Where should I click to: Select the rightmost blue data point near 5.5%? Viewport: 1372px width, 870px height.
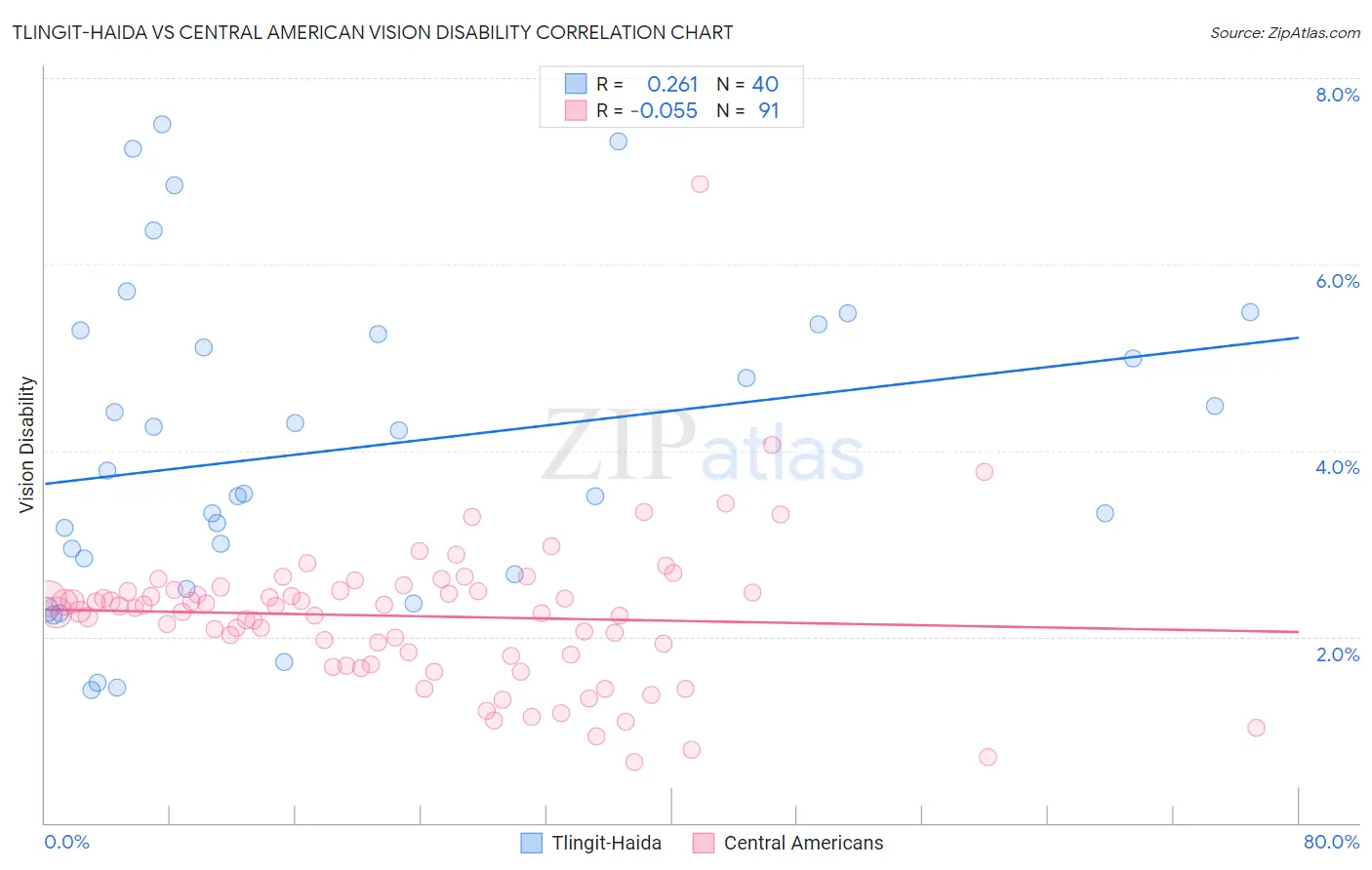pos(1250,312)
